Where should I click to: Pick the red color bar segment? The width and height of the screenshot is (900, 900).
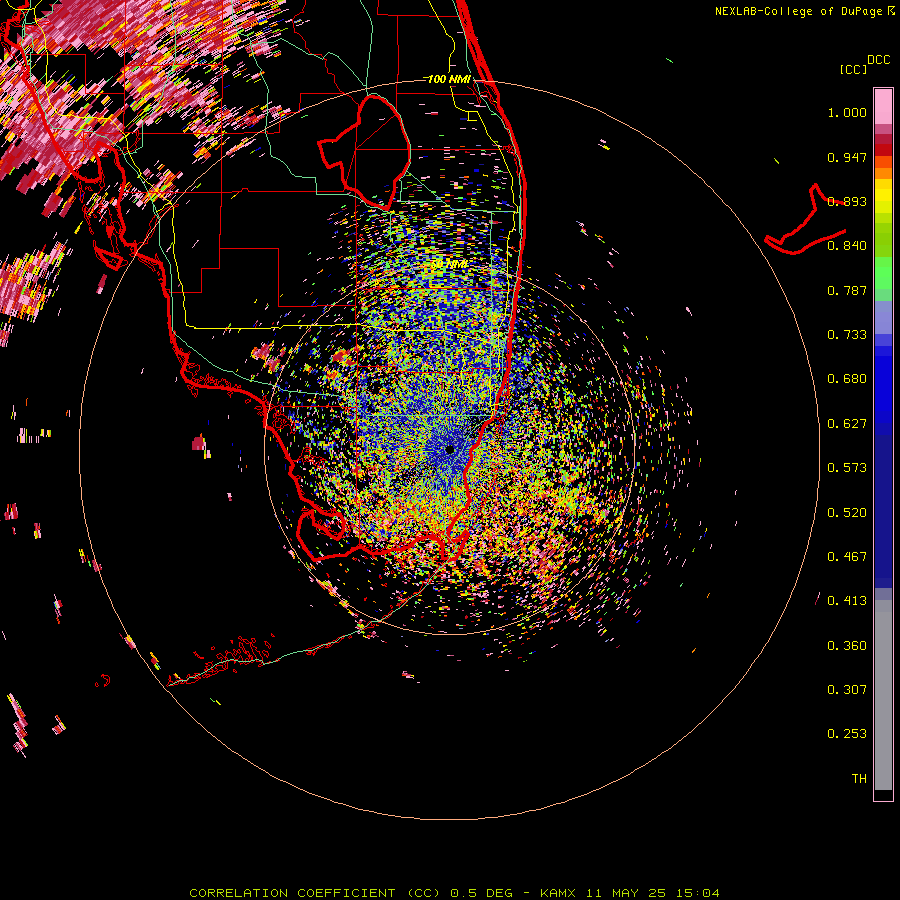coord(883,150)
